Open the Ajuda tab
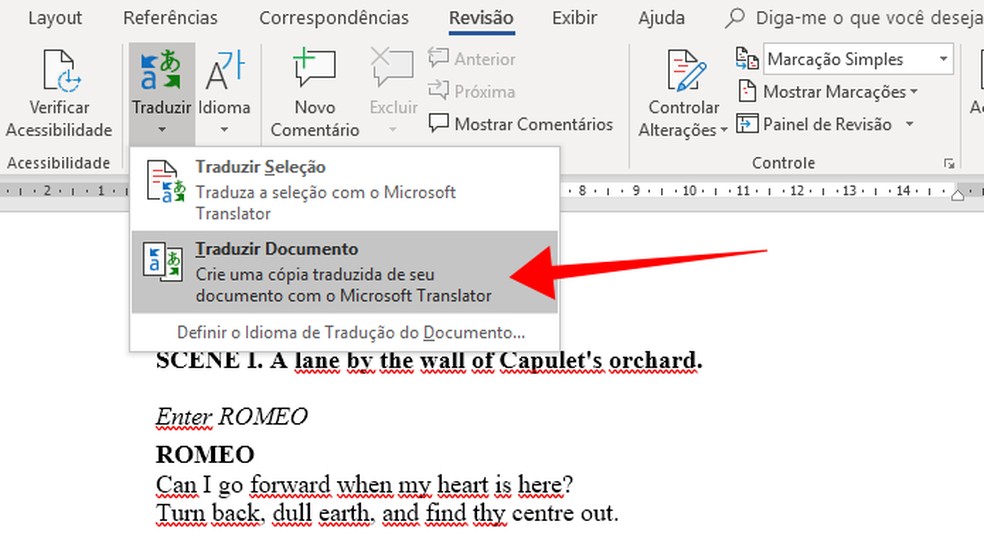 (661, 18)
